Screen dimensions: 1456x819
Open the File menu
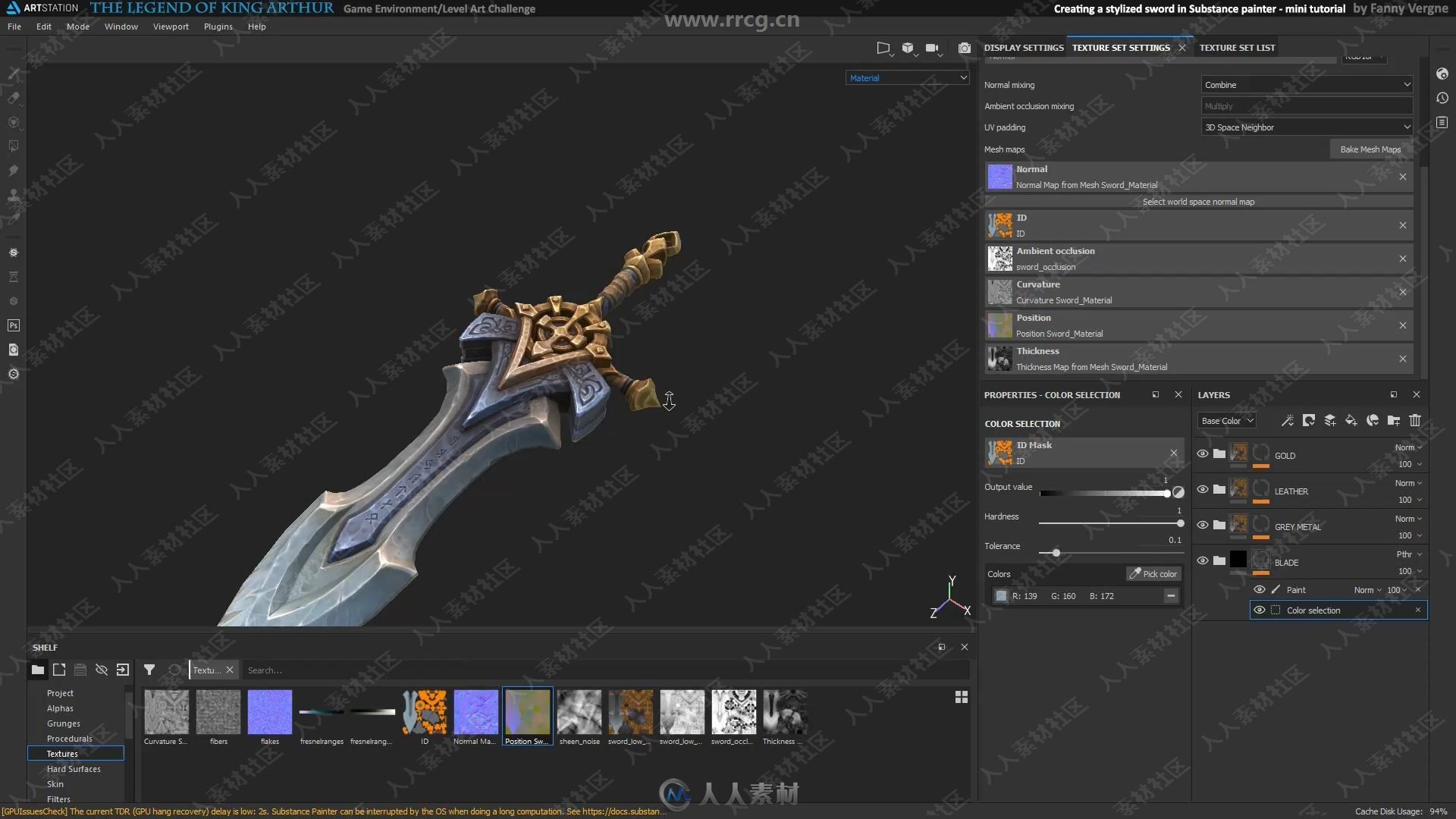point(14,27)
